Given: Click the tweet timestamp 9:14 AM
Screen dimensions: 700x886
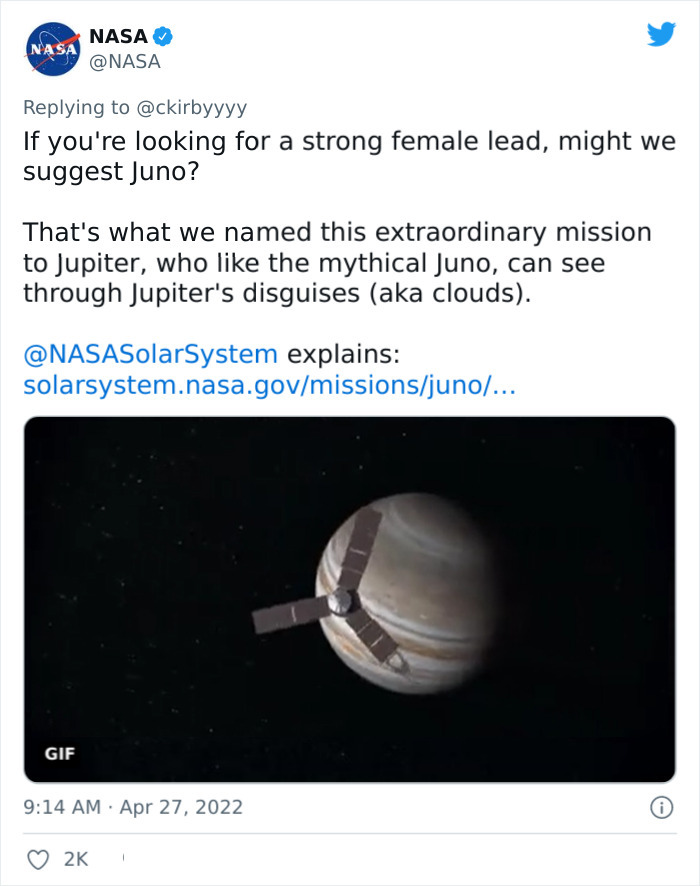Looking at the screenshot, I should 62,807.
